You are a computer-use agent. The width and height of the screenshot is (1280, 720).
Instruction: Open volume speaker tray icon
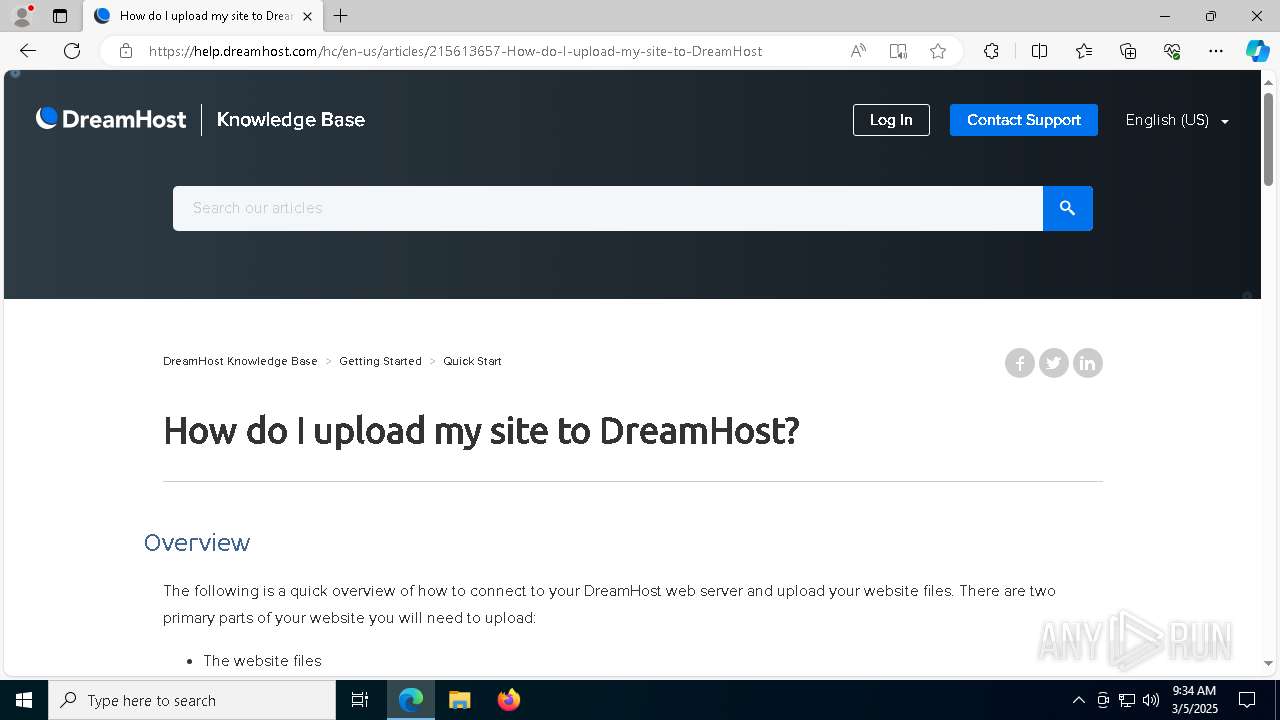(x=1151, y=700)
